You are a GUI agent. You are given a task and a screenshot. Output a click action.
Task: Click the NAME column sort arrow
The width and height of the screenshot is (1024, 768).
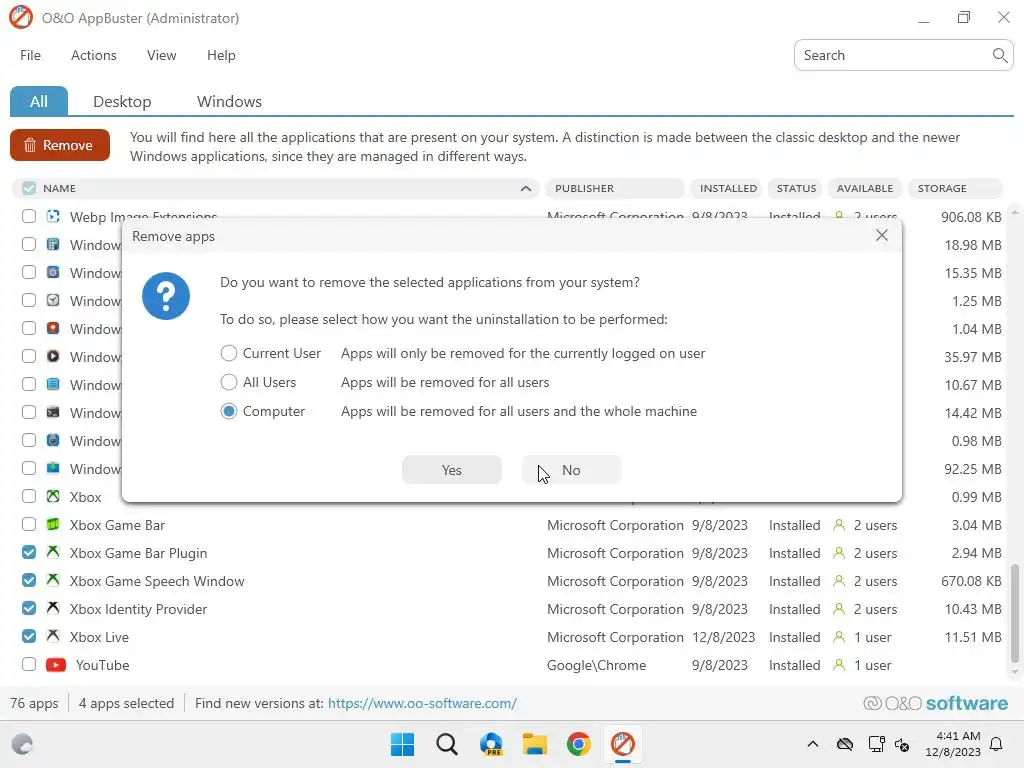point(526,188)
